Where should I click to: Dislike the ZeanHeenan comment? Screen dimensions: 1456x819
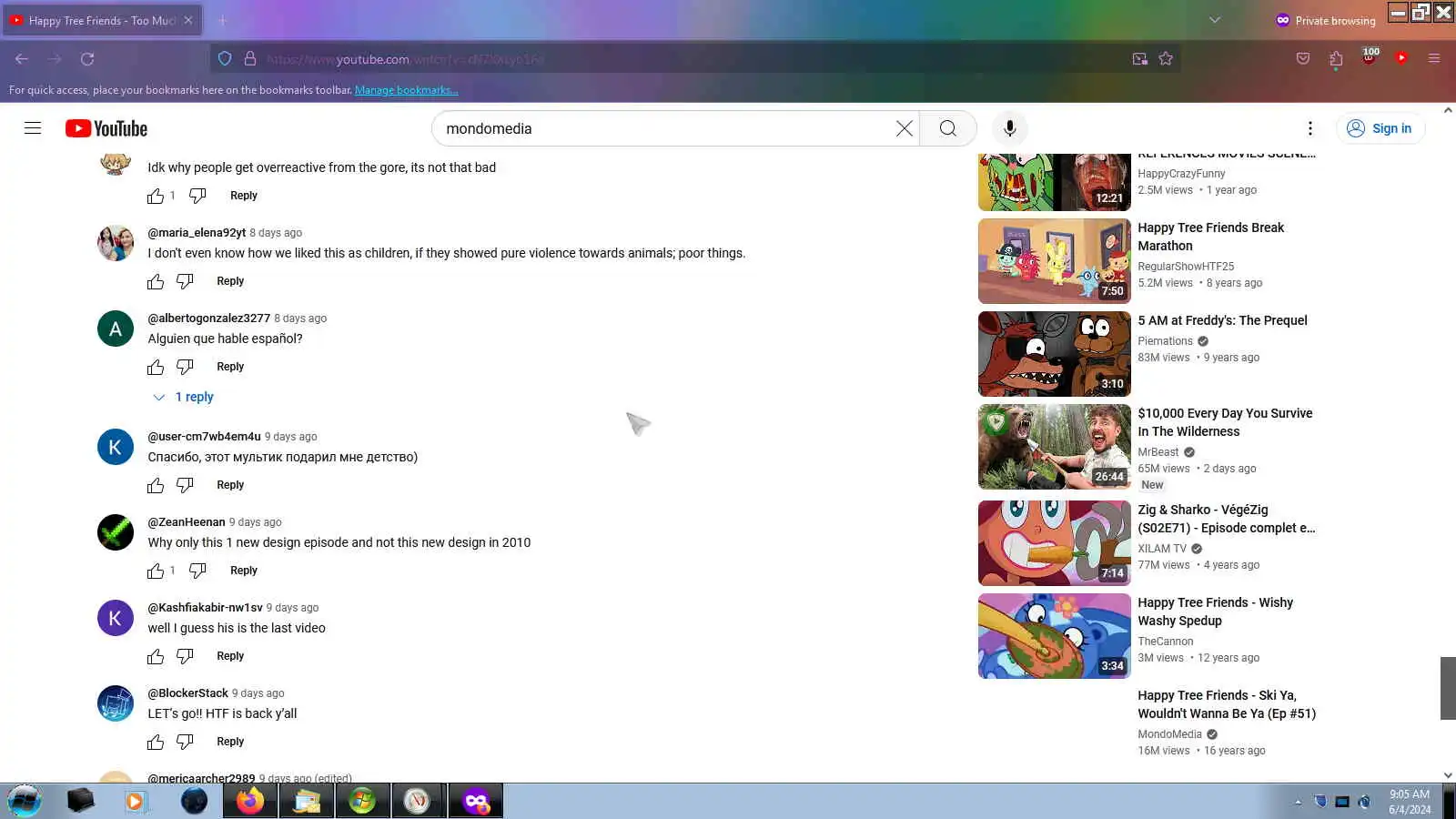[x=197, y=571]
